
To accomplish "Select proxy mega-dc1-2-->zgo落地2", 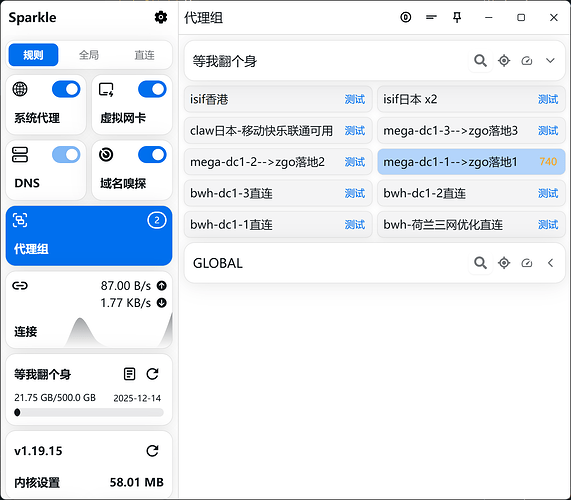I will click(x=278, y=162).
